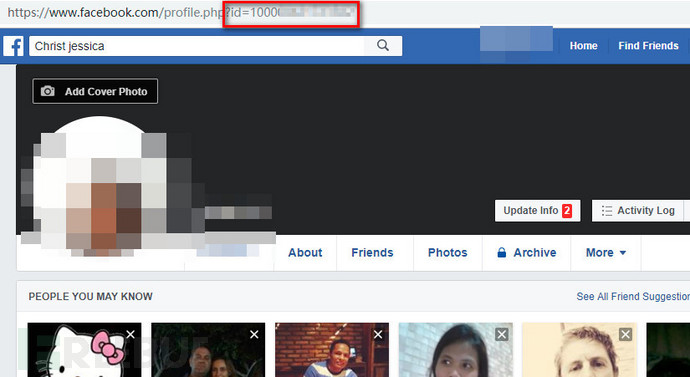Screen dimensions: 690x377
Task: Click the Update Info button
Action: [x=537, y=211]
